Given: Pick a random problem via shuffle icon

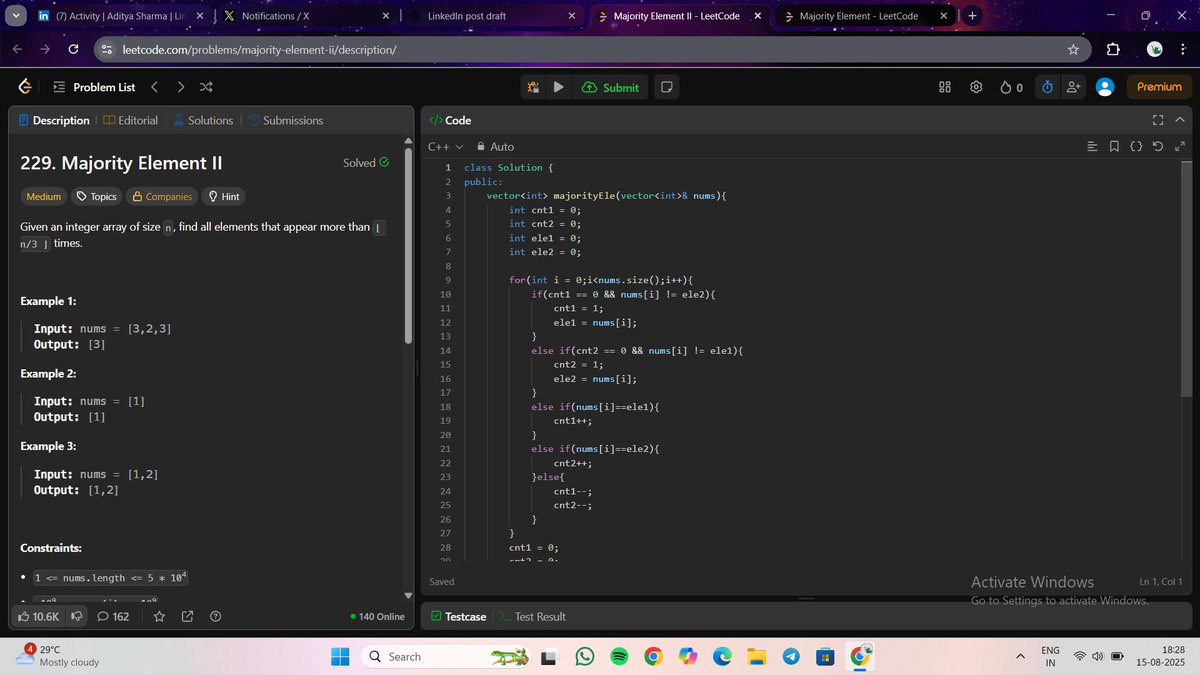Looking at the screenshot, I should [206, 87].
